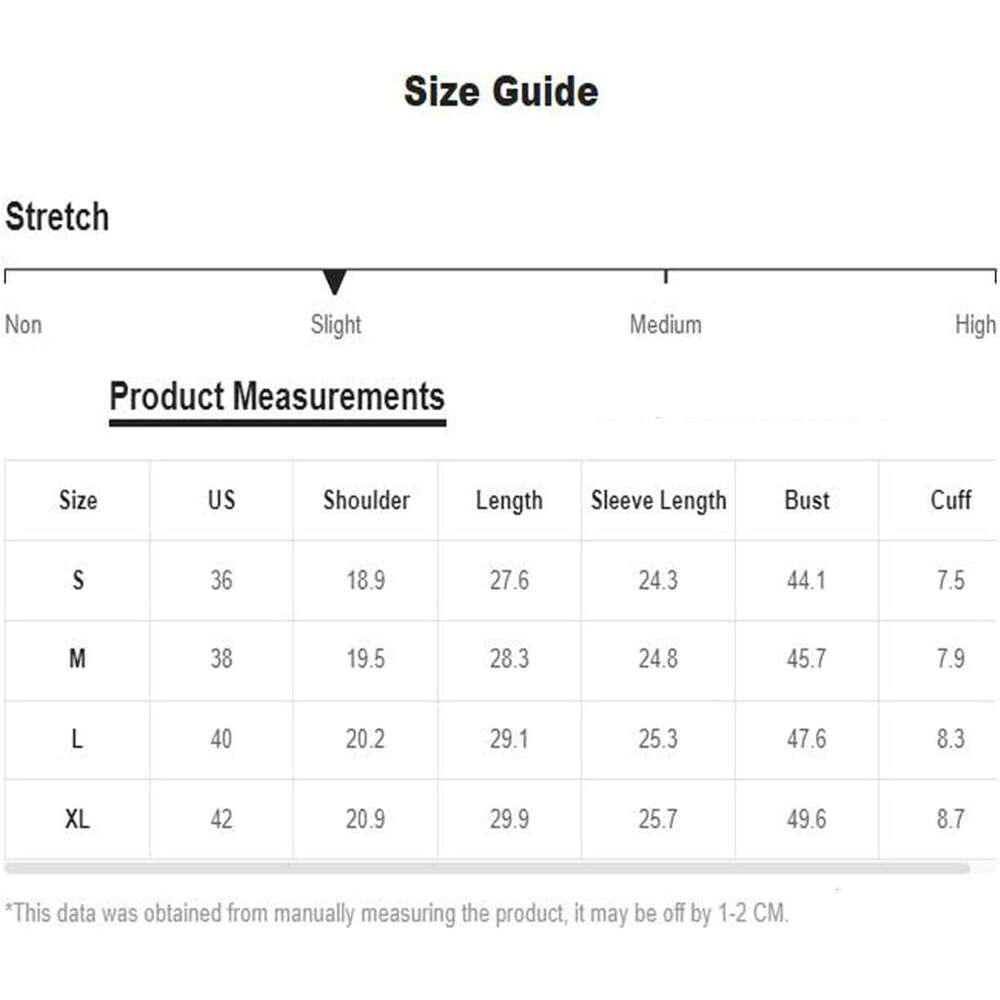The width and height of the screenshot is (1000, 1000).
Task: Click the Shoulder column header
Action: (366, 500)
